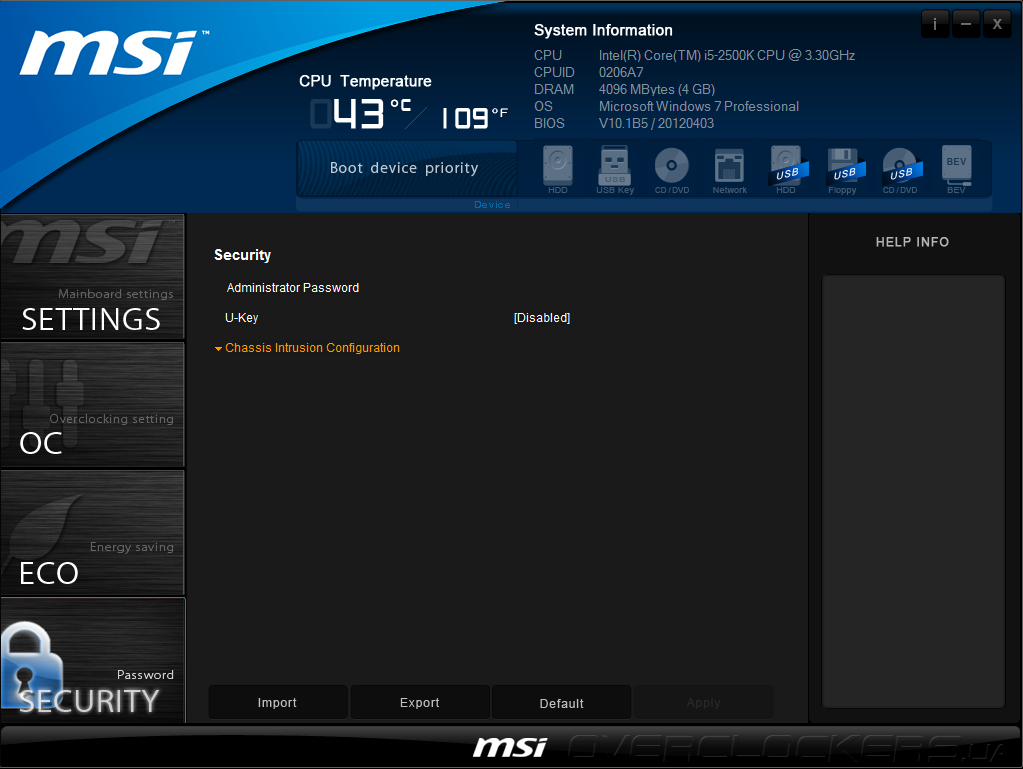Image resolution: width=1023 pixels, height=769 pixels.
Task: Close the MSI utility window
Action: pyautogui.click(x=997, y=24)
